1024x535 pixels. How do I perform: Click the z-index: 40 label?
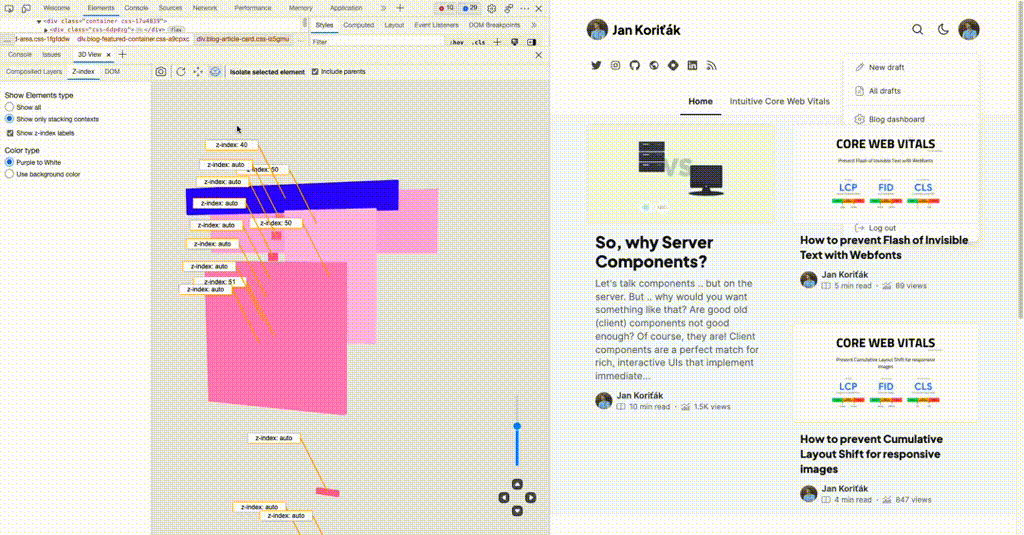point(231,145)
